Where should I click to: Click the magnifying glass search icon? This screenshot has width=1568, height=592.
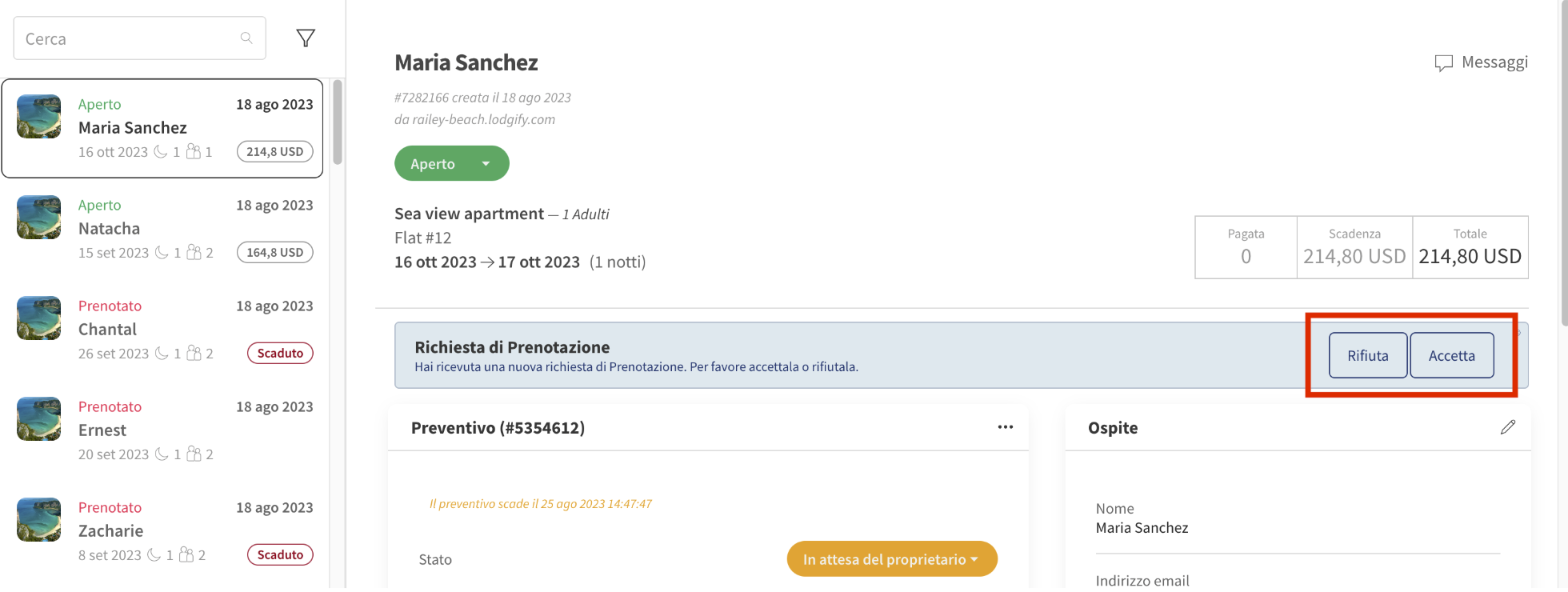point(246,38)
